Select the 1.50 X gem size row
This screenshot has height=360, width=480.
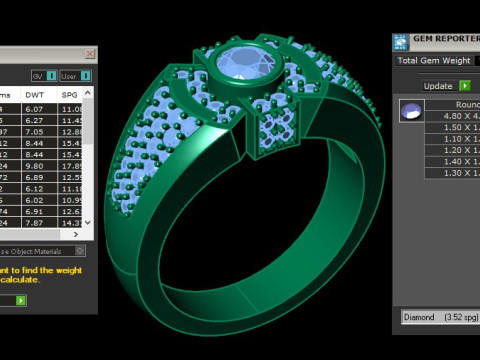pyautogui.click(x=453, y=127)
